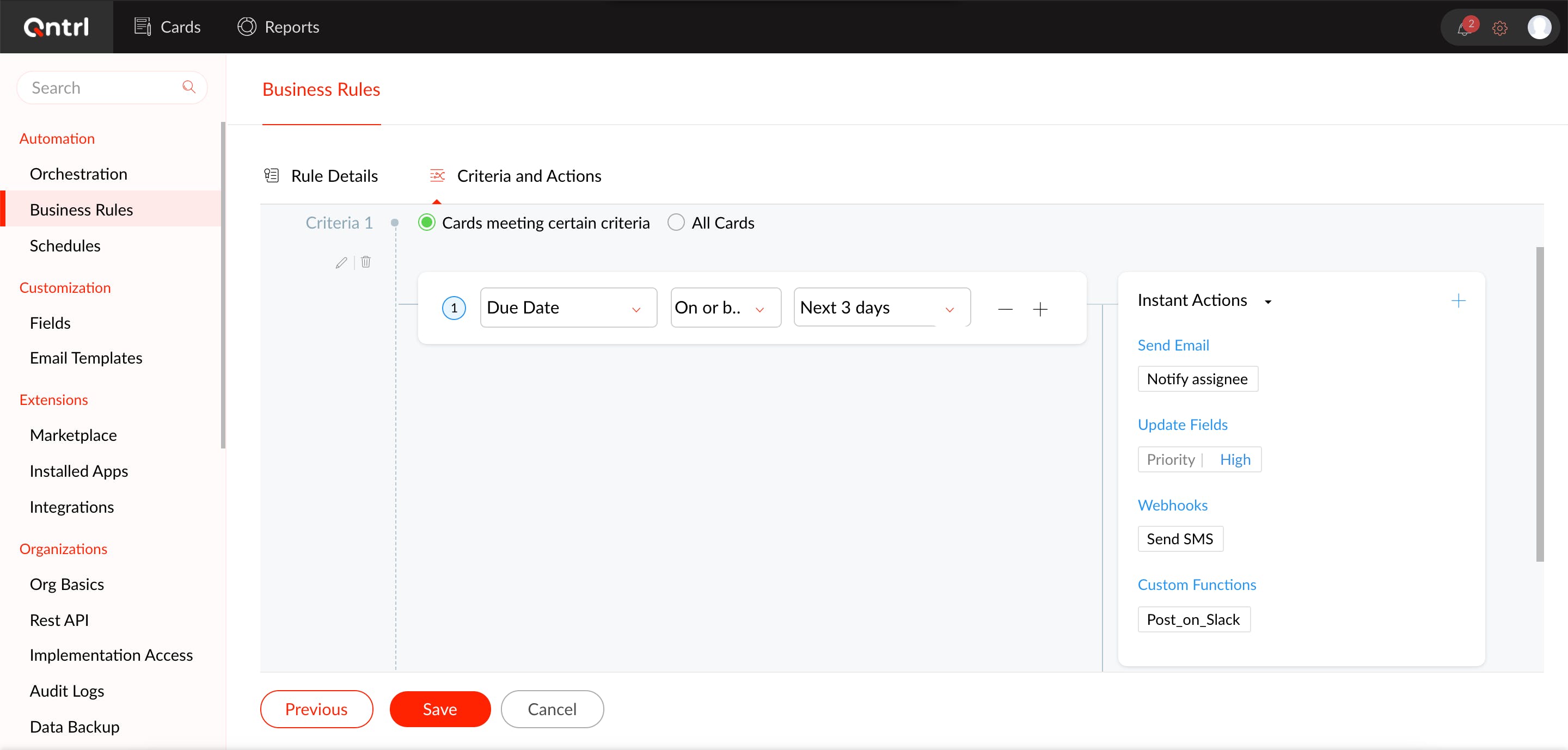
Task: Click the search magnifier icon
Action: (x=189, y=87)
